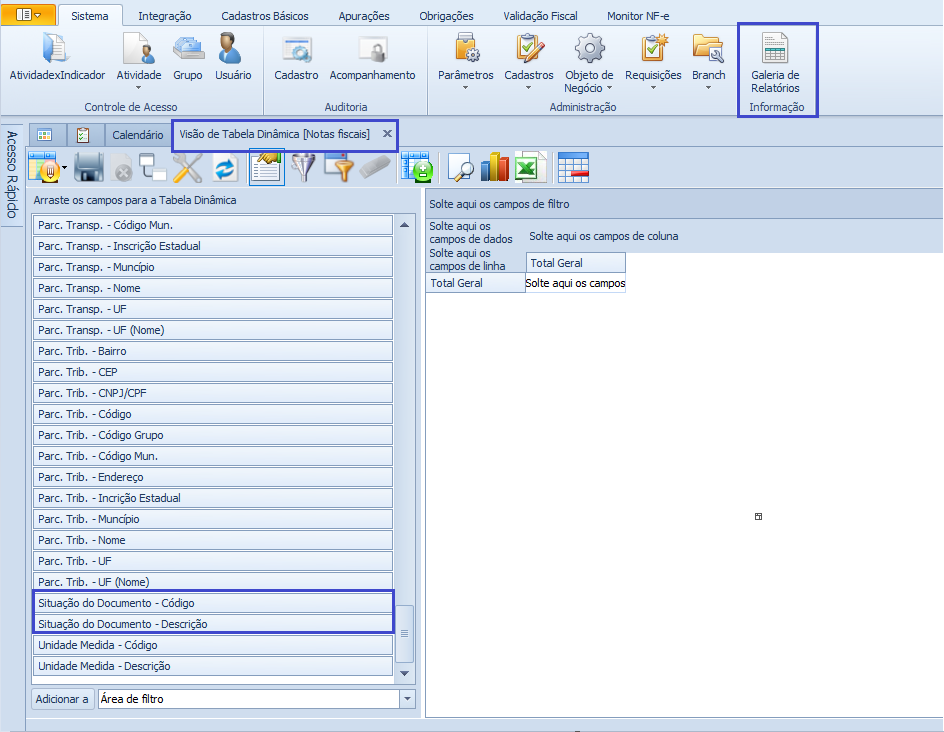Switch to the Calendário document tab
The height and width of the screenshot is (732, 944).
click(x=137, y=135)
